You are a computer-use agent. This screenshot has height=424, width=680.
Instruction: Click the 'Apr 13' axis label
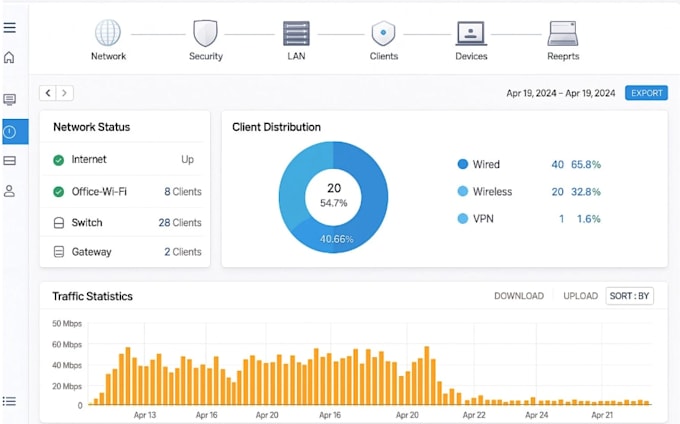(x=145, y=415)
